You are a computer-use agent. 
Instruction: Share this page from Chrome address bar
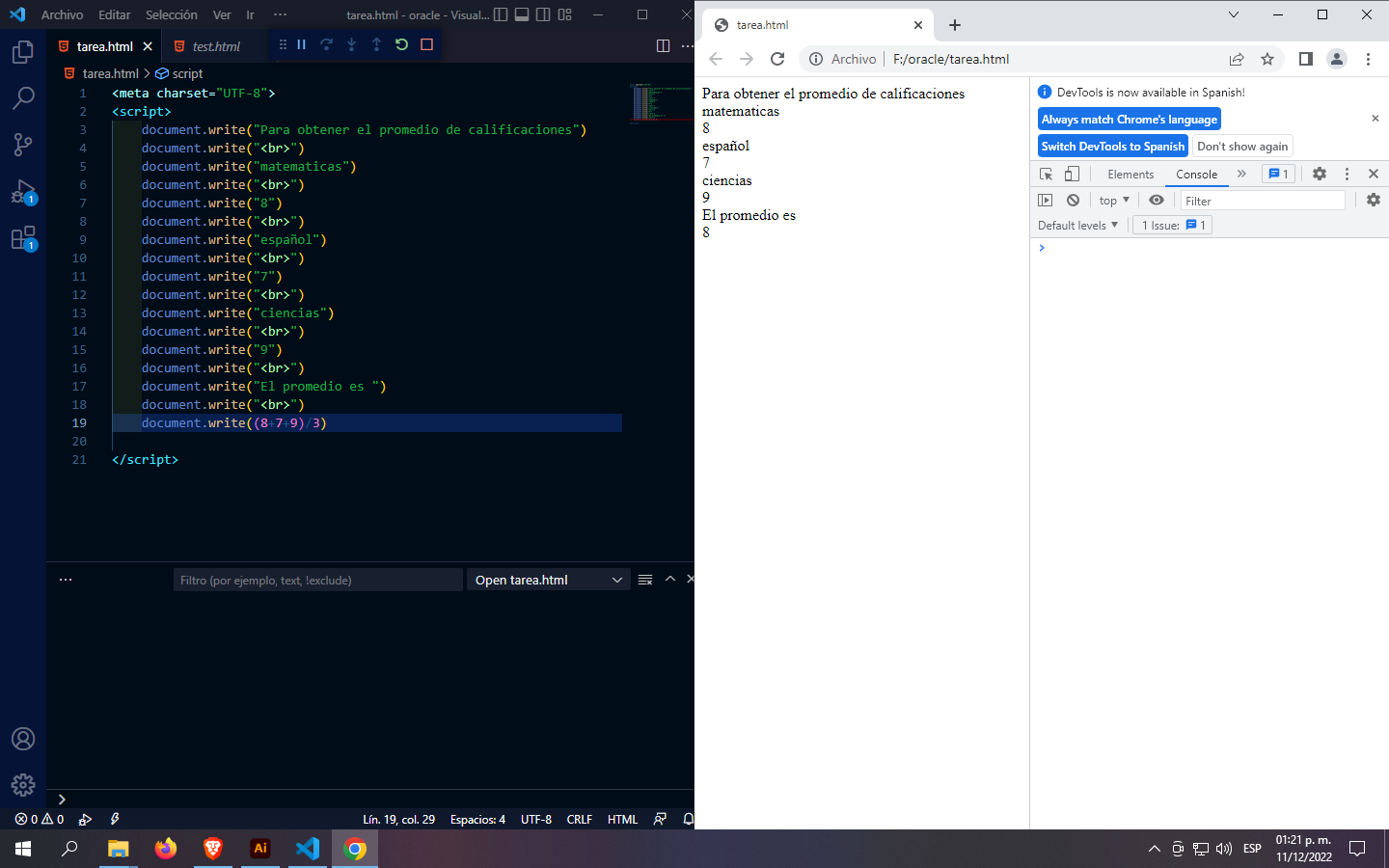click(1237, 59)
